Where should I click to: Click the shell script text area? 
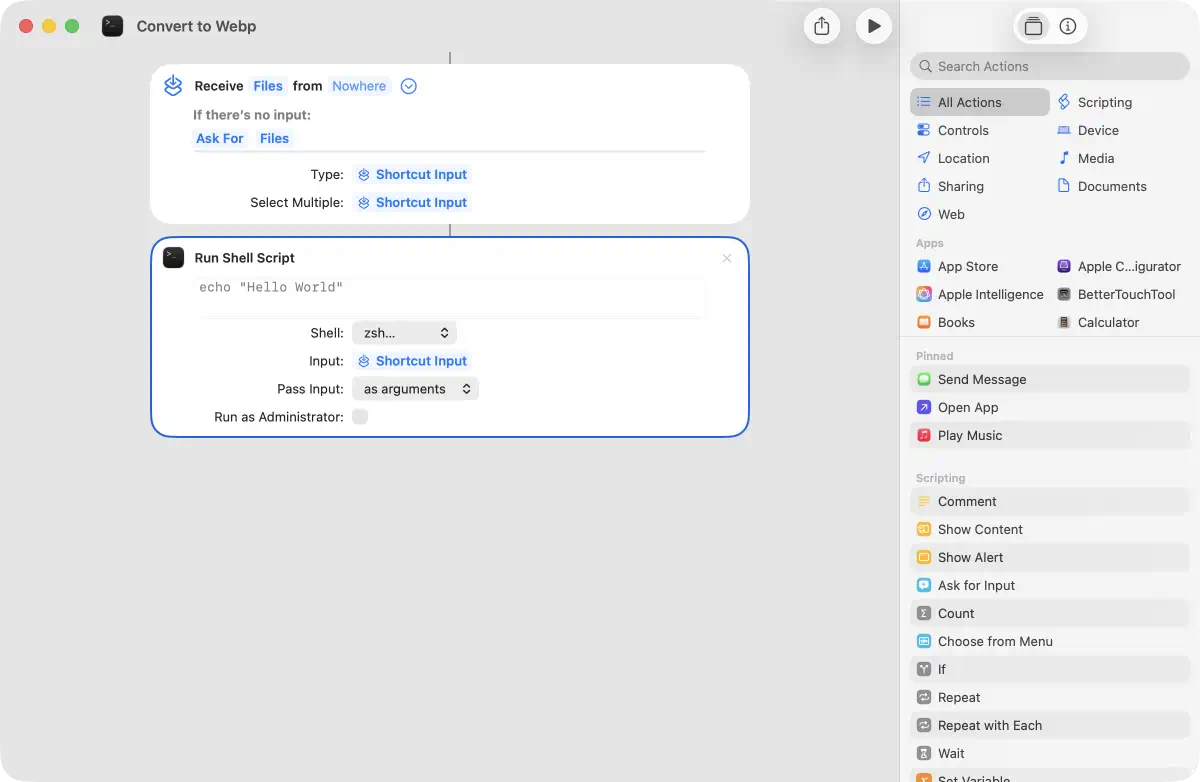[450, 296]
